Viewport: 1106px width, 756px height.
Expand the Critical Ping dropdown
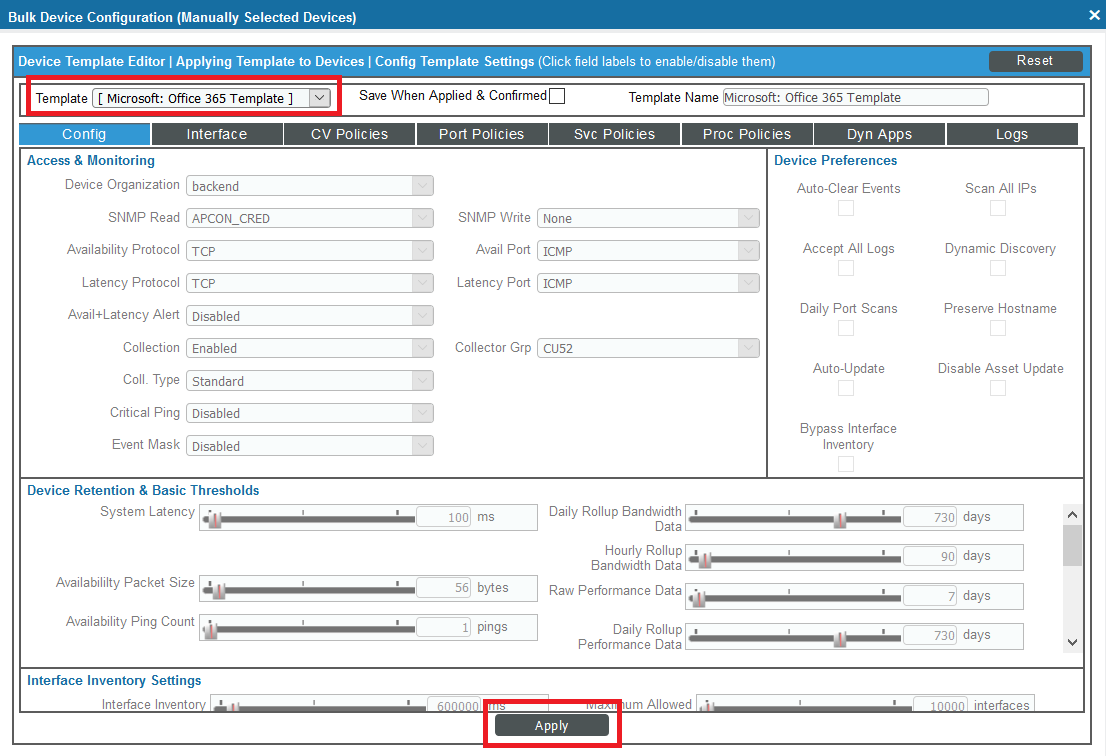(310, 413)
